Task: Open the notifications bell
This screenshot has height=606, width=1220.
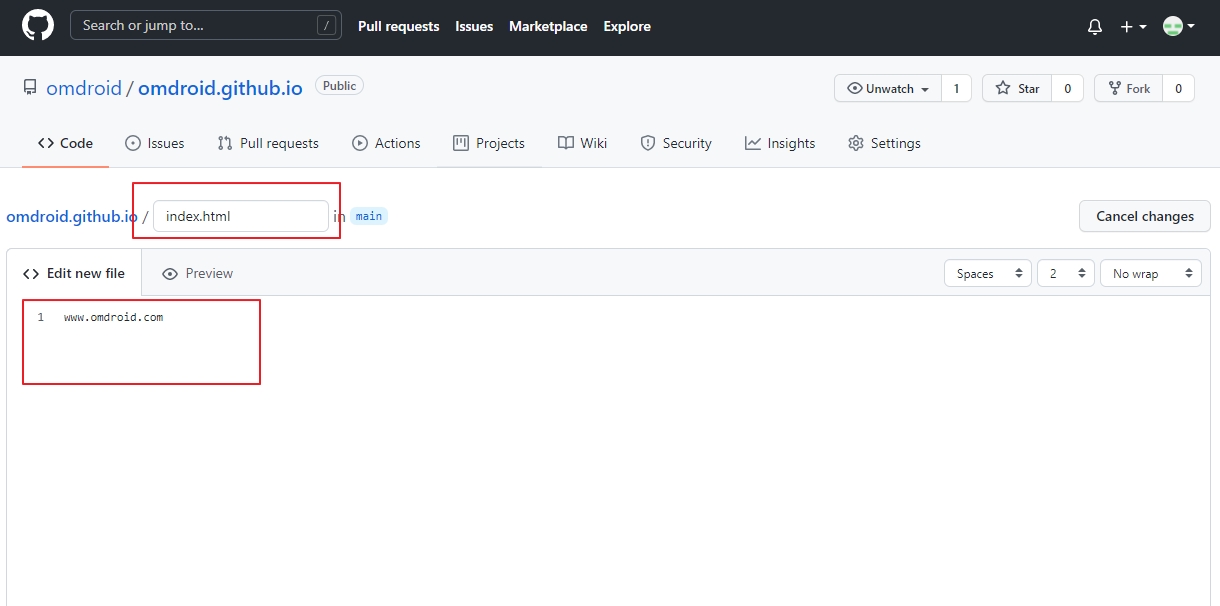Action: (1095, 27)
